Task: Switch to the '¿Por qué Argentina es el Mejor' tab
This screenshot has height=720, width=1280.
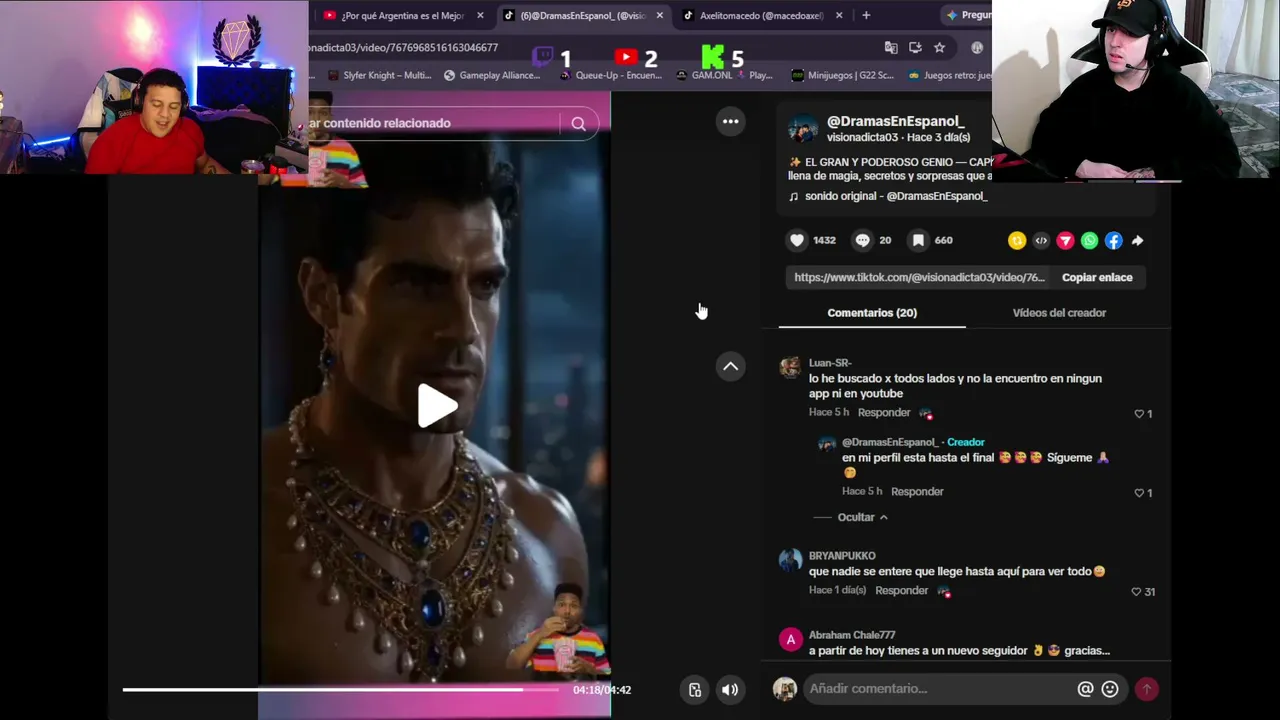Action: click(x=401, y=15)
